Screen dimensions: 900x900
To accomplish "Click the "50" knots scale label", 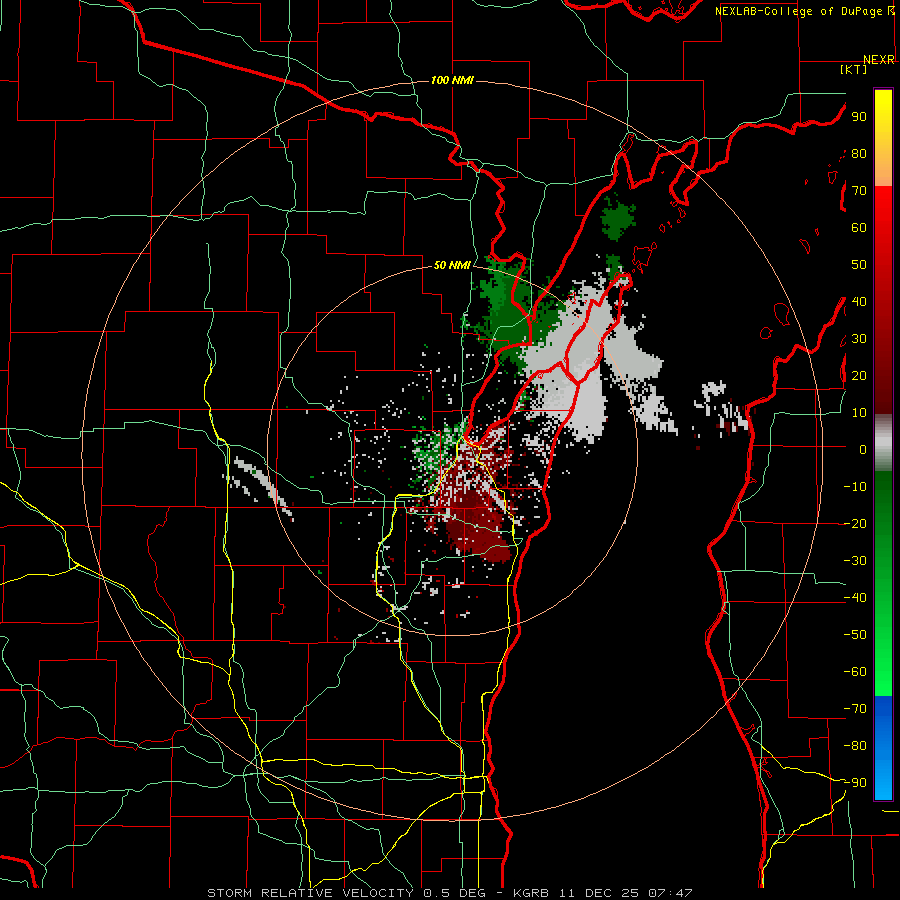I will tap(859, 265).
